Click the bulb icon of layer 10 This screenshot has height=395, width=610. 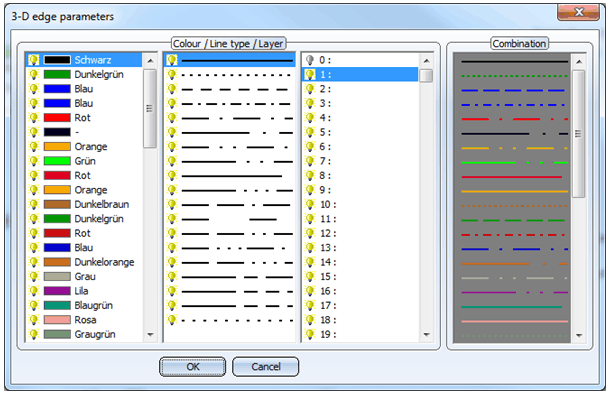click(310, 204)
